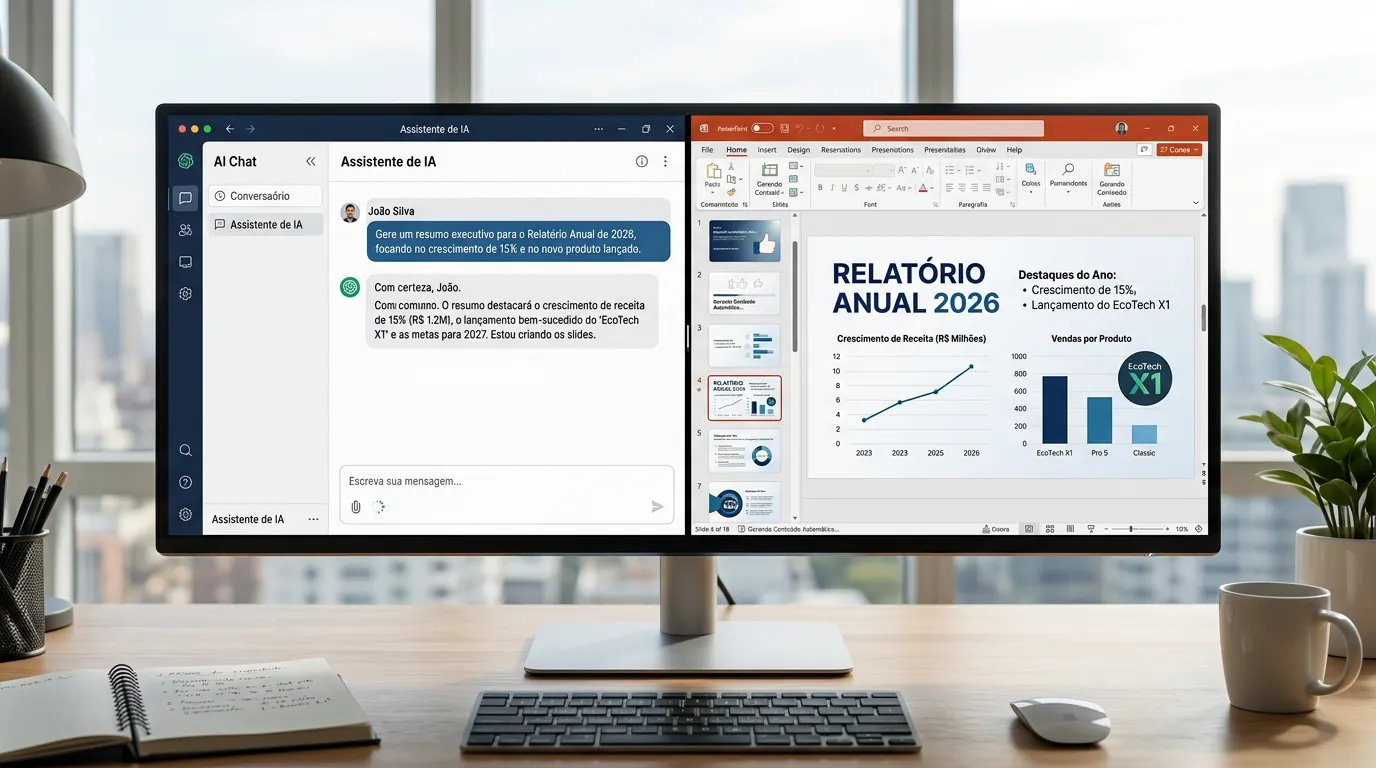This screenshot has width=1376, height=768.
Task: Save the presentation using the title bar icon
Action: pos(785,128)
